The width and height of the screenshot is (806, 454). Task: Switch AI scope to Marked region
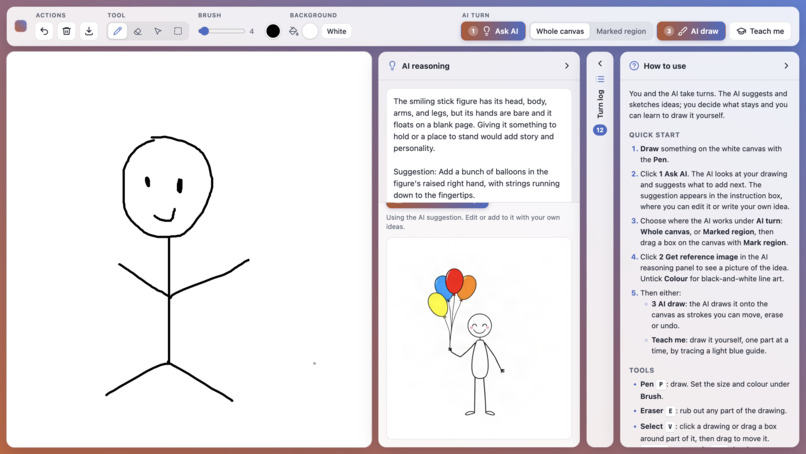click(x=621, y=31)
